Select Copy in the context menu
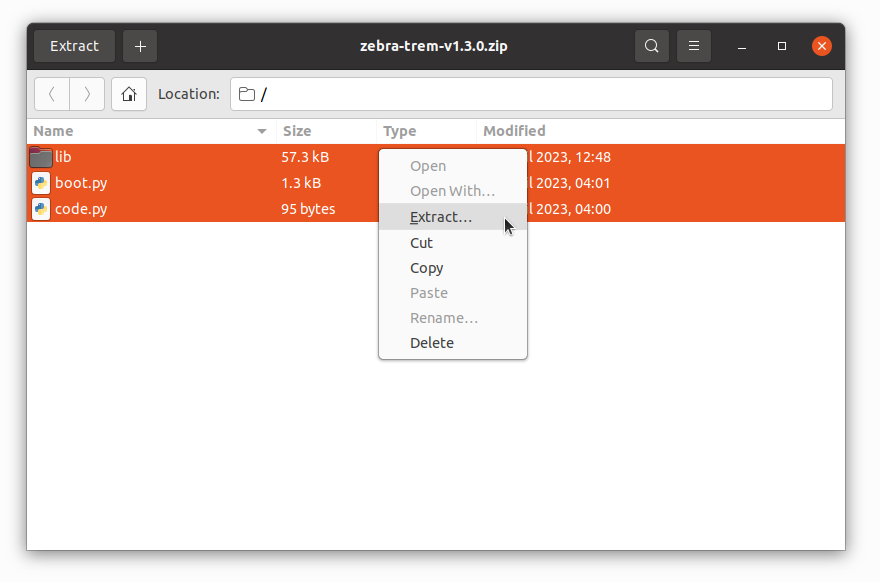 click(427, 268)
